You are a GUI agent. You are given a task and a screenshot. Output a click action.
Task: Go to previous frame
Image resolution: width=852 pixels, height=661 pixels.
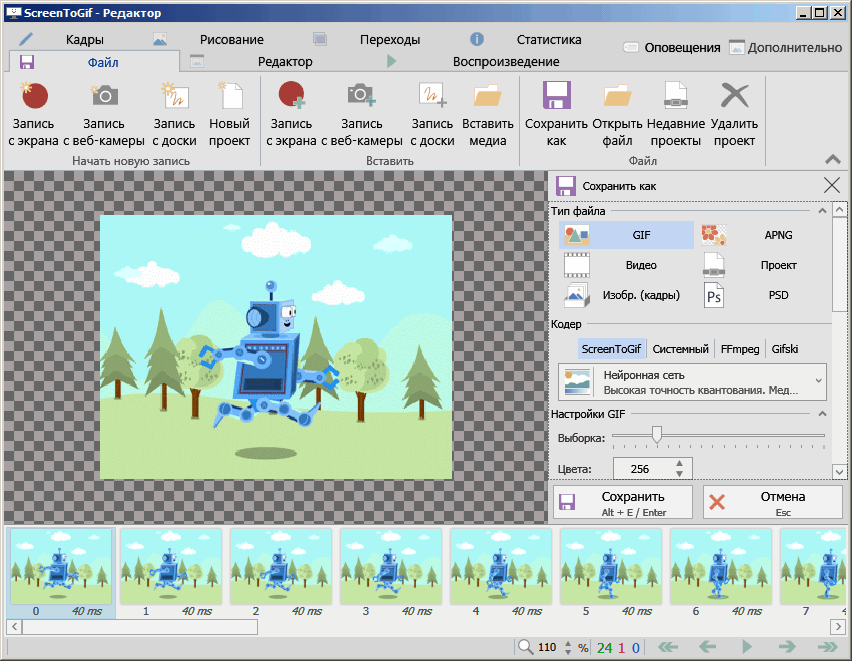click(707, 647)
